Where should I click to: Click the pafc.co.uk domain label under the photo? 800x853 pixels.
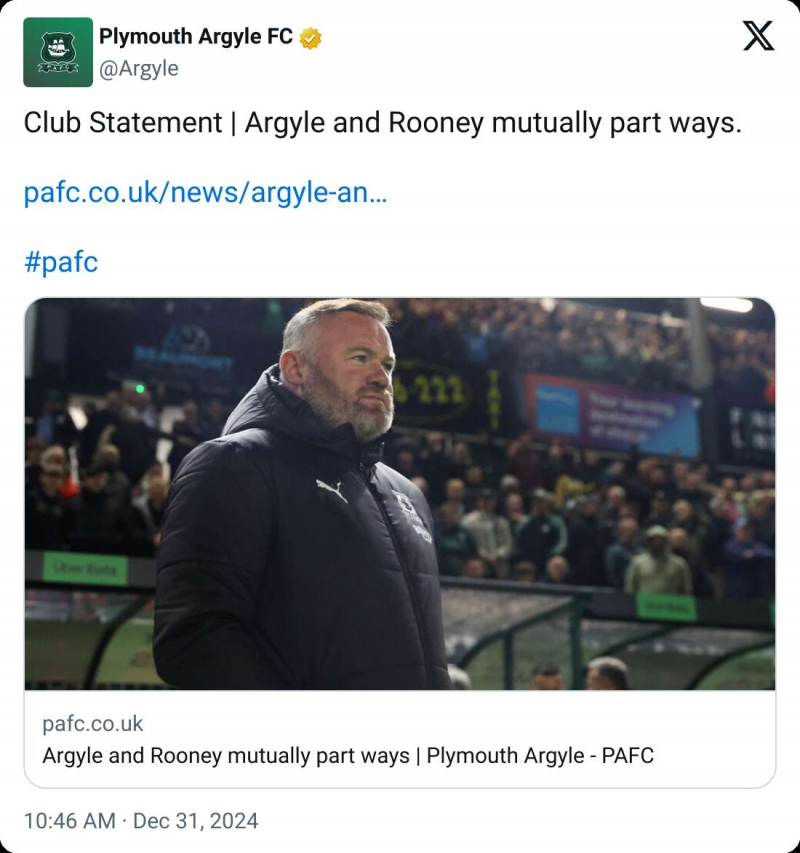(x=93, y=724)
